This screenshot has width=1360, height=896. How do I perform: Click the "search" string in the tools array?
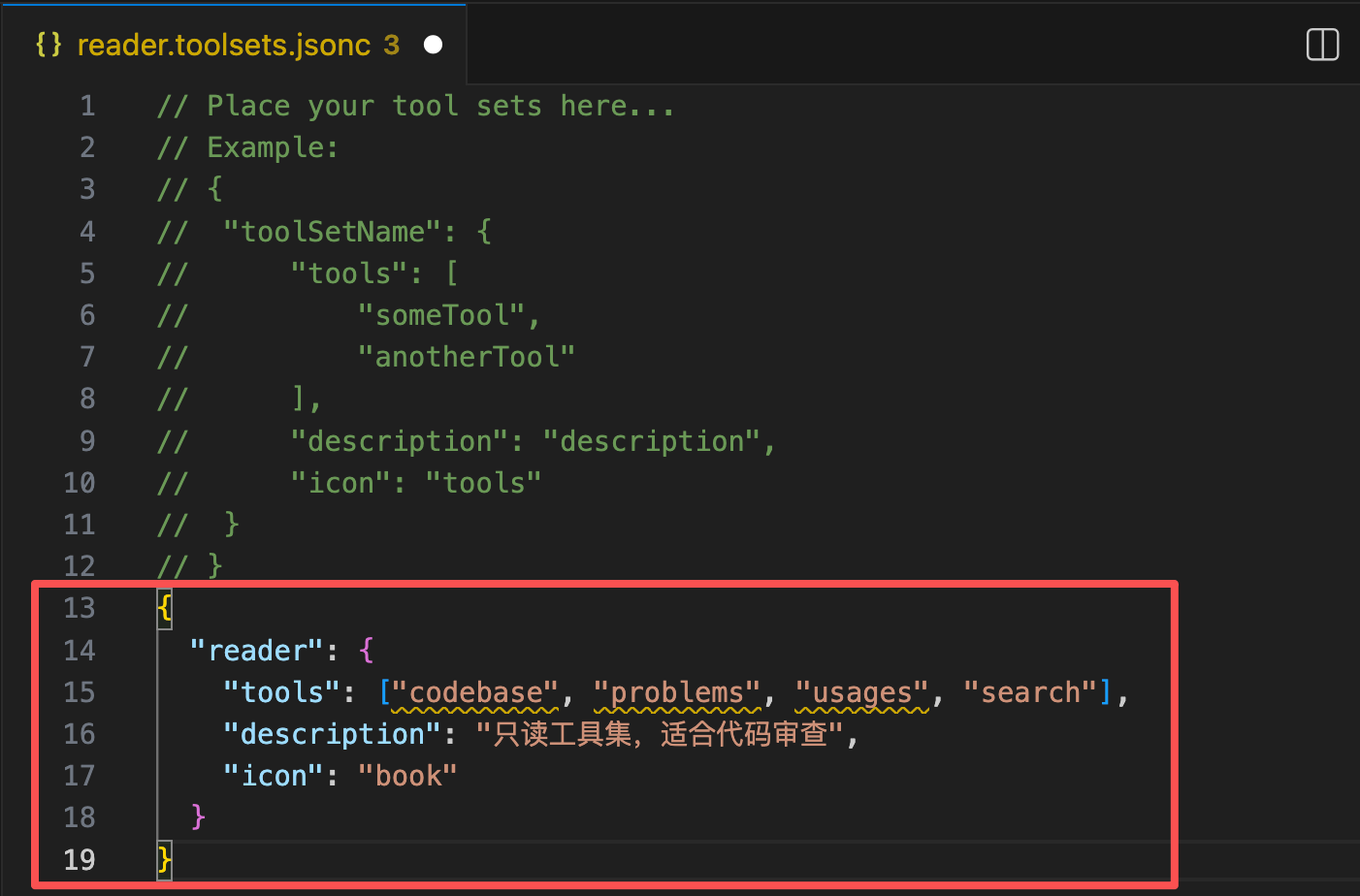click(x=1031, y=691)
